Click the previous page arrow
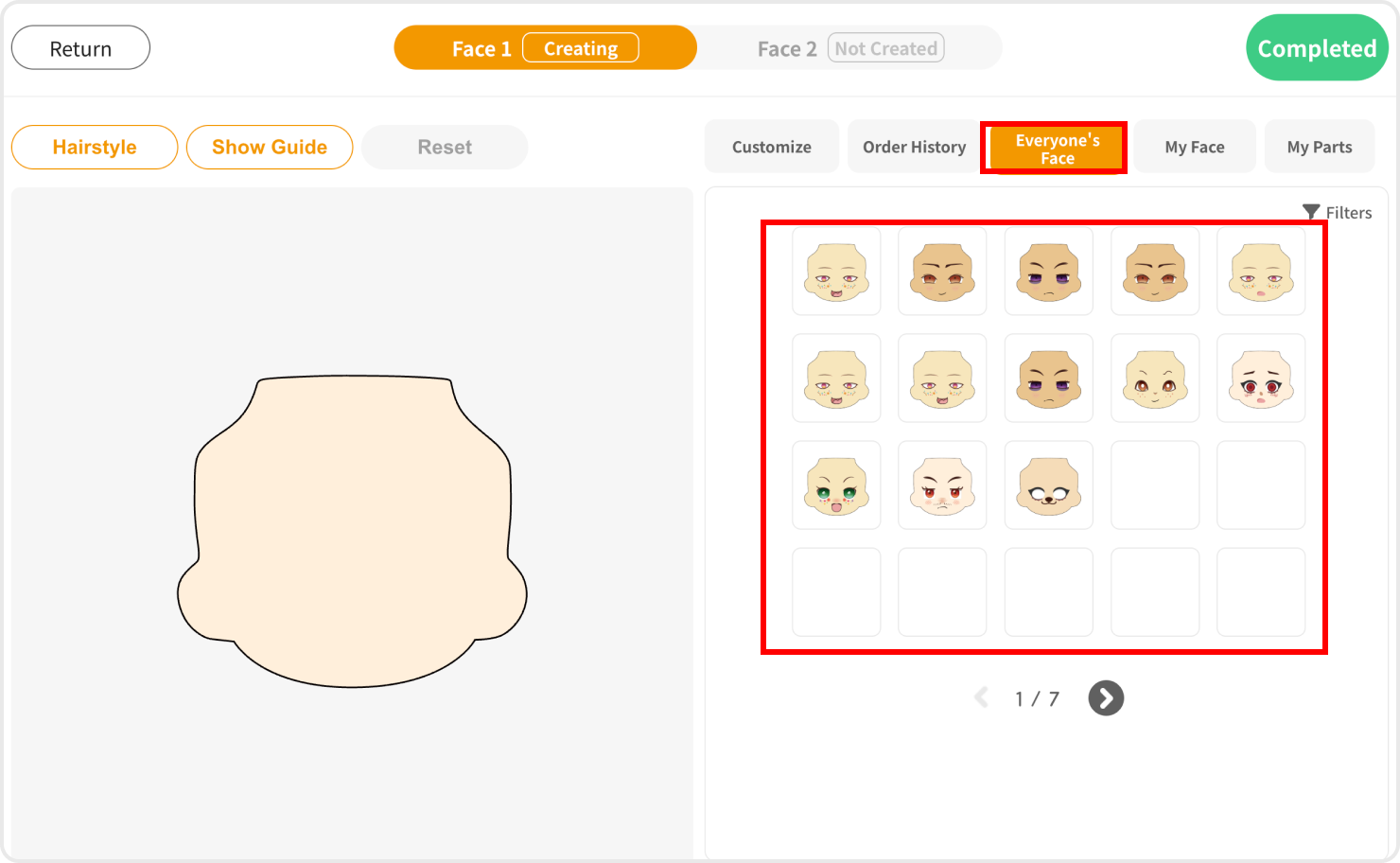This screenshot has width=1400, height=863. 982,698
